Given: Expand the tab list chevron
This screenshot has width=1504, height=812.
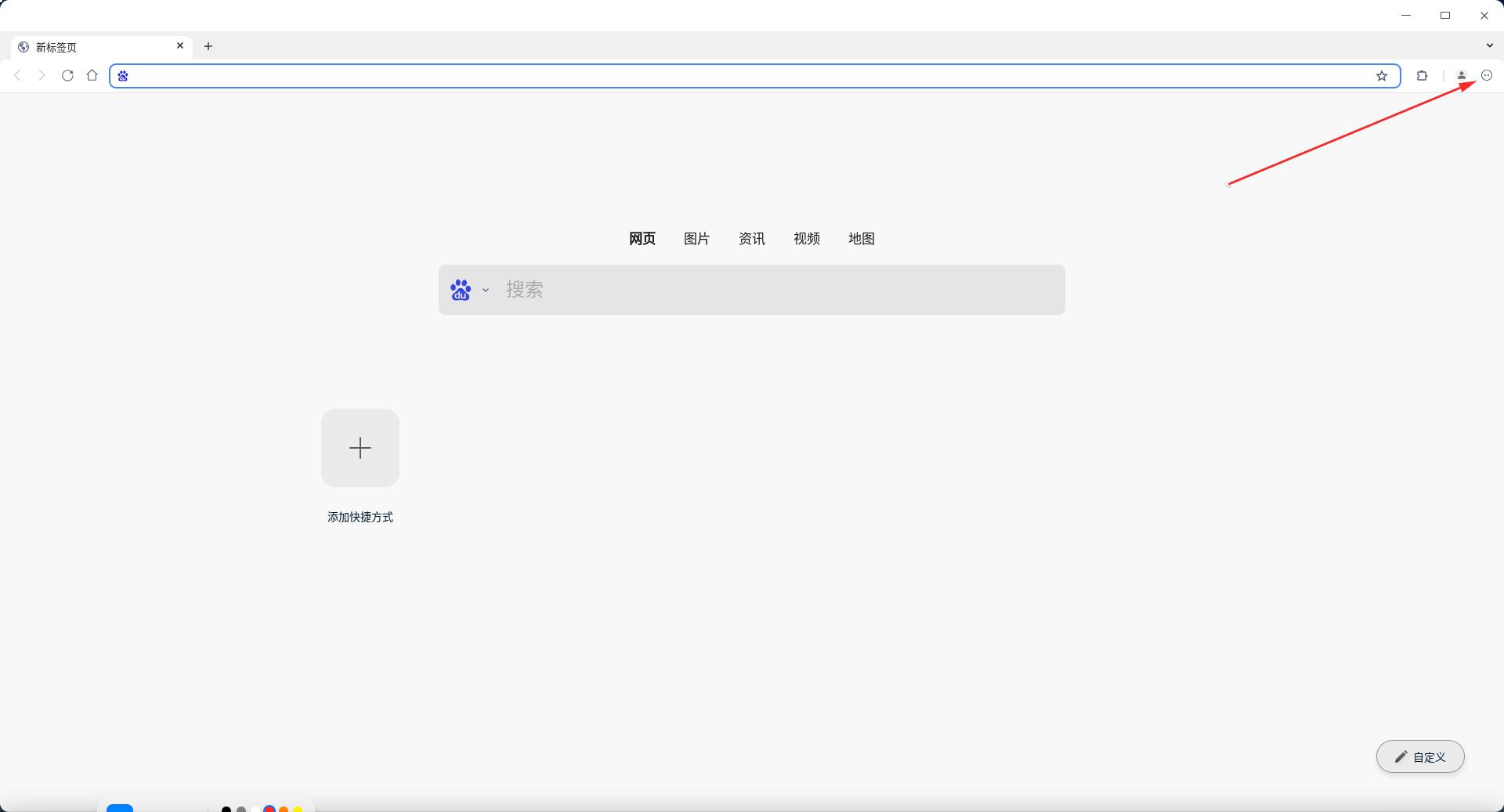Looking at the screenshot, I should coord(1489,46).
